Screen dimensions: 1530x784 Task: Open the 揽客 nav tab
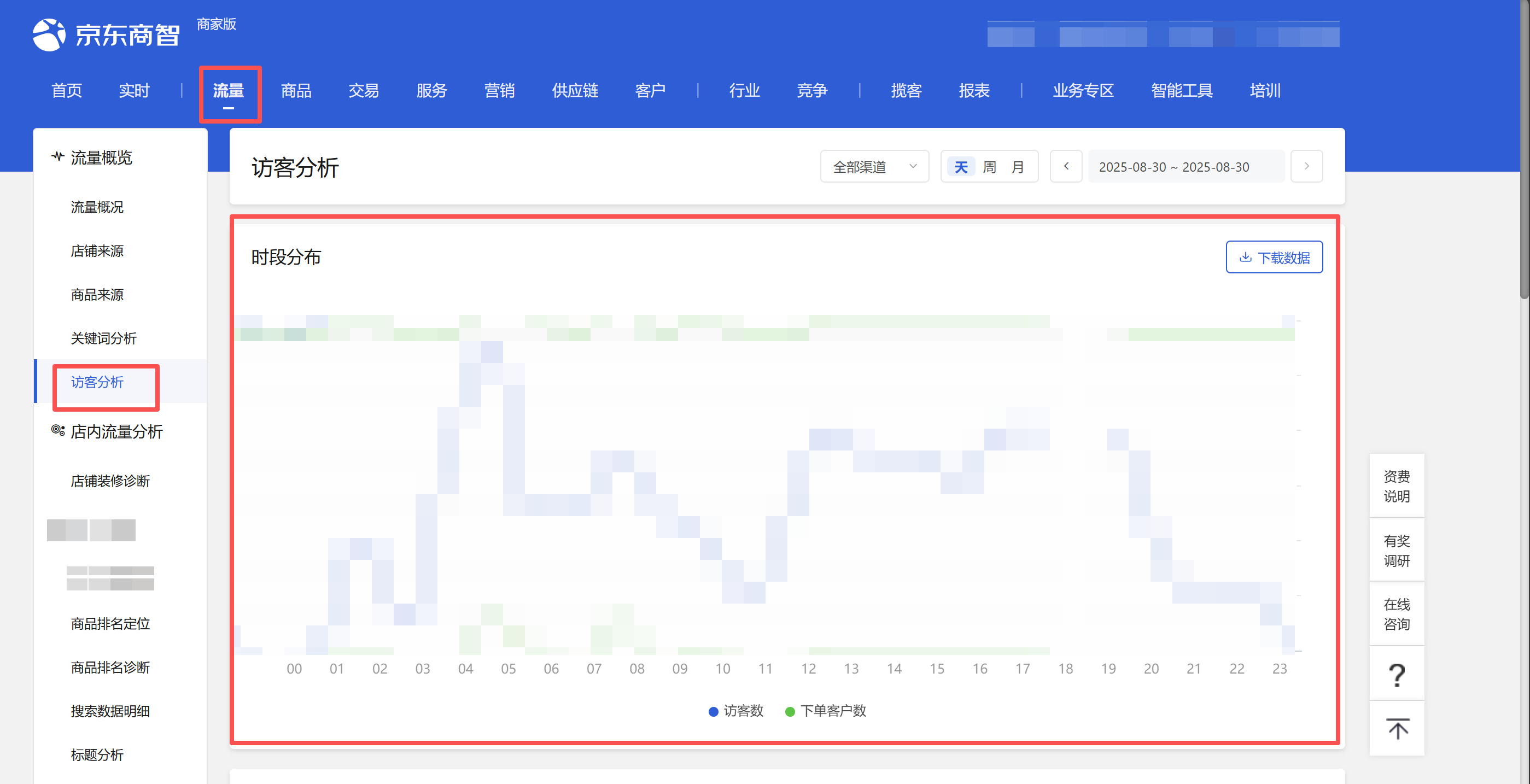(x=907, y=91)
